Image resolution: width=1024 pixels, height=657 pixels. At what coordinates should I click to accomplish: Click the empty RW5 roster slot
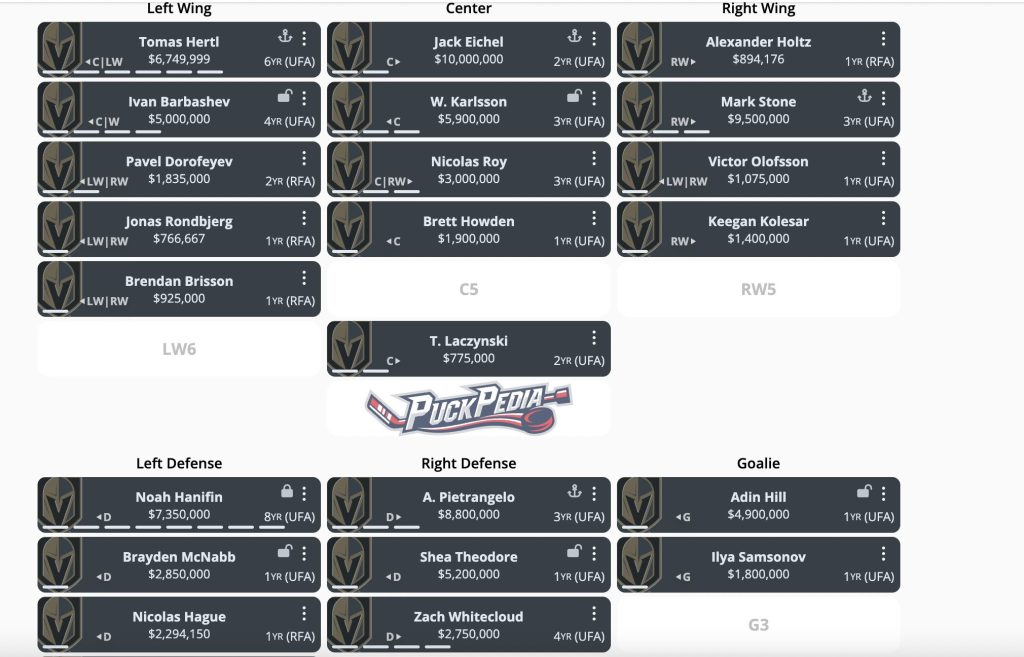758,289
